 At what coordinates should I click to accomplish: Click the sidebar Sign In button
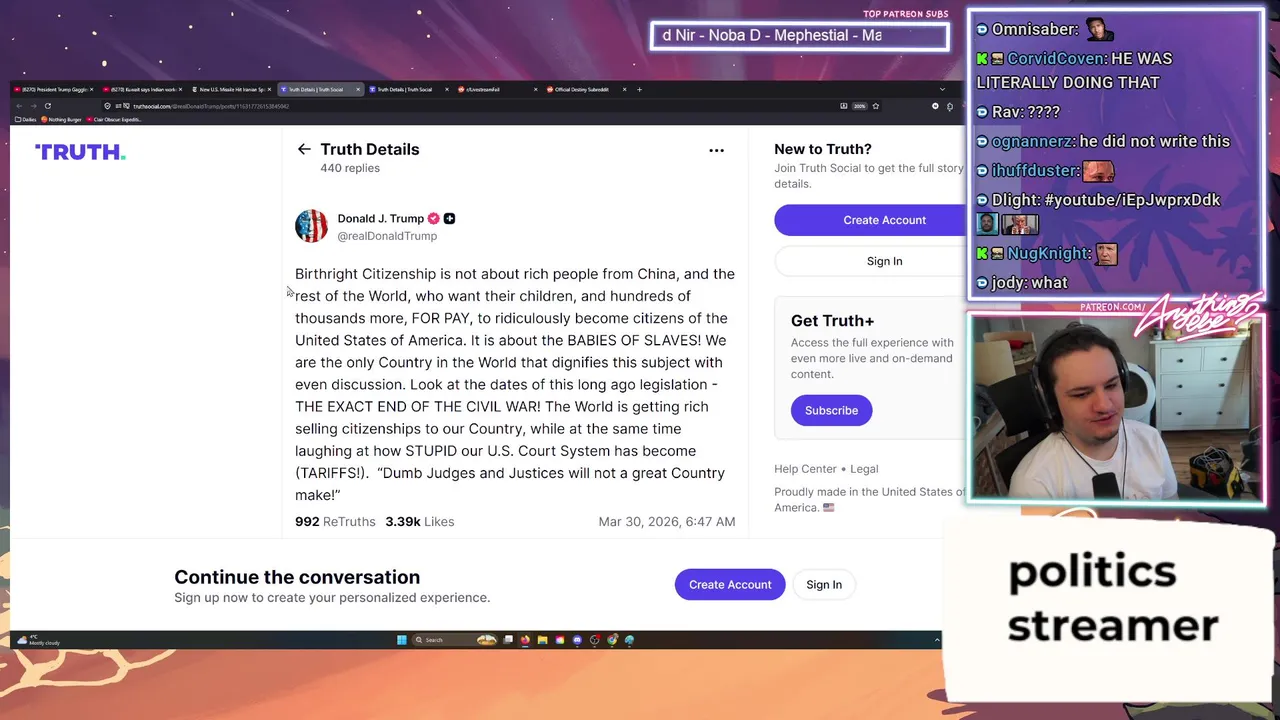click(x=884, y=261)
